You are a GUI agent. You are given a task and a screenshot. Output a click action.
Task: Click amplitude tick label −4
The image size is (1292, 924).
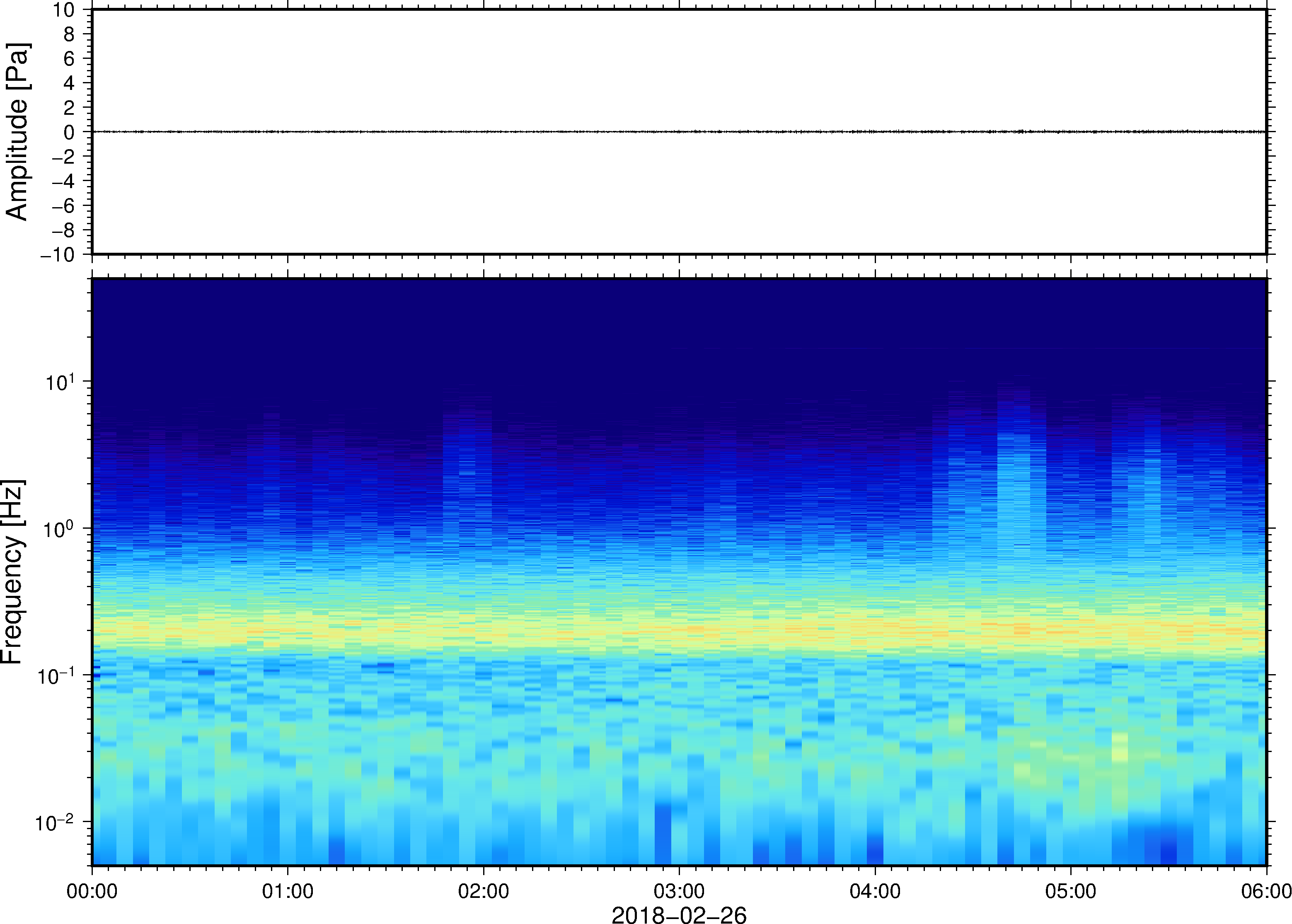(63, 181)
